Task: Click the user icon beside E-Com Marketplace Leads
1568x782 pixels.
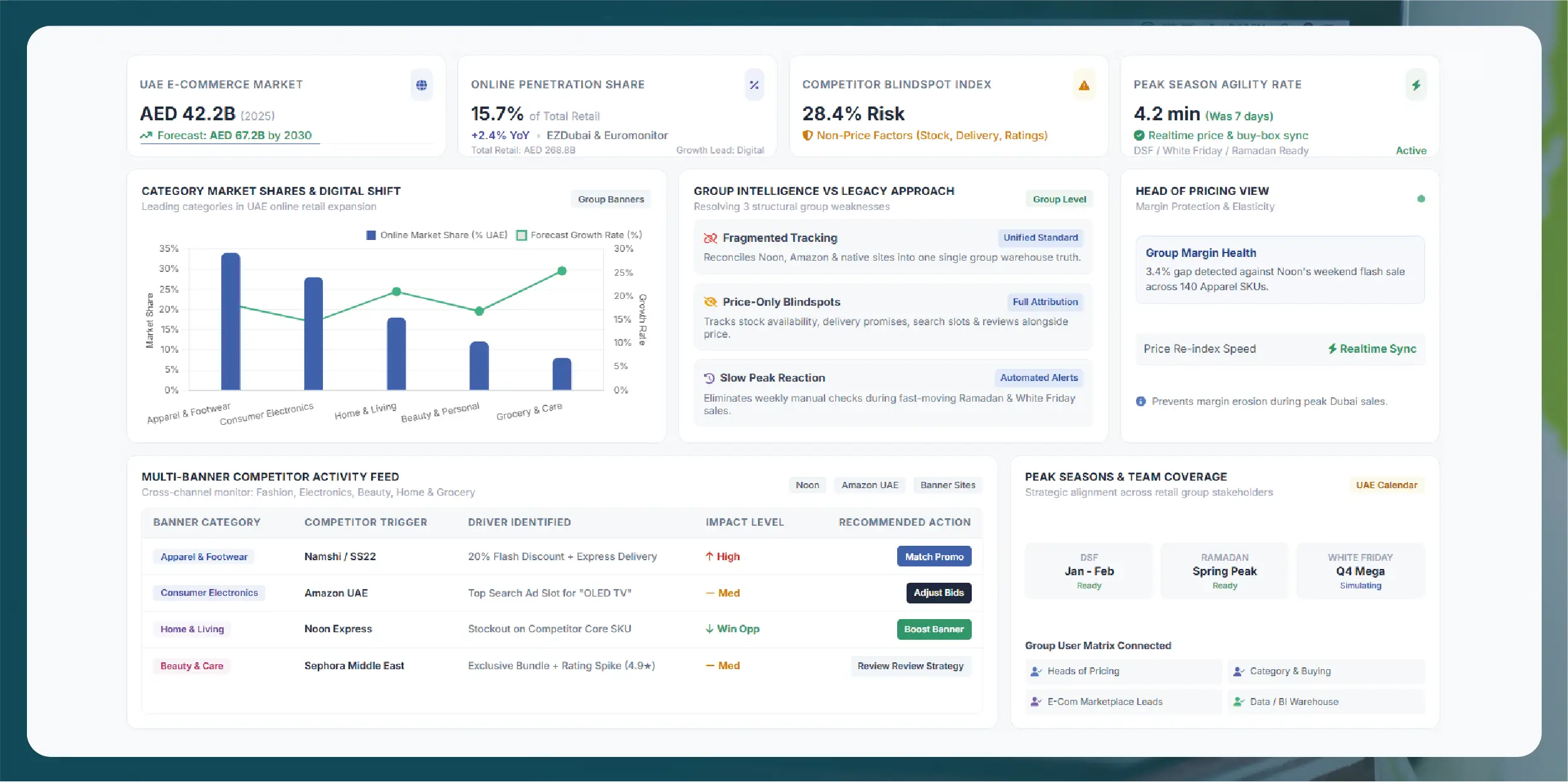Action: pos(1036,702)
